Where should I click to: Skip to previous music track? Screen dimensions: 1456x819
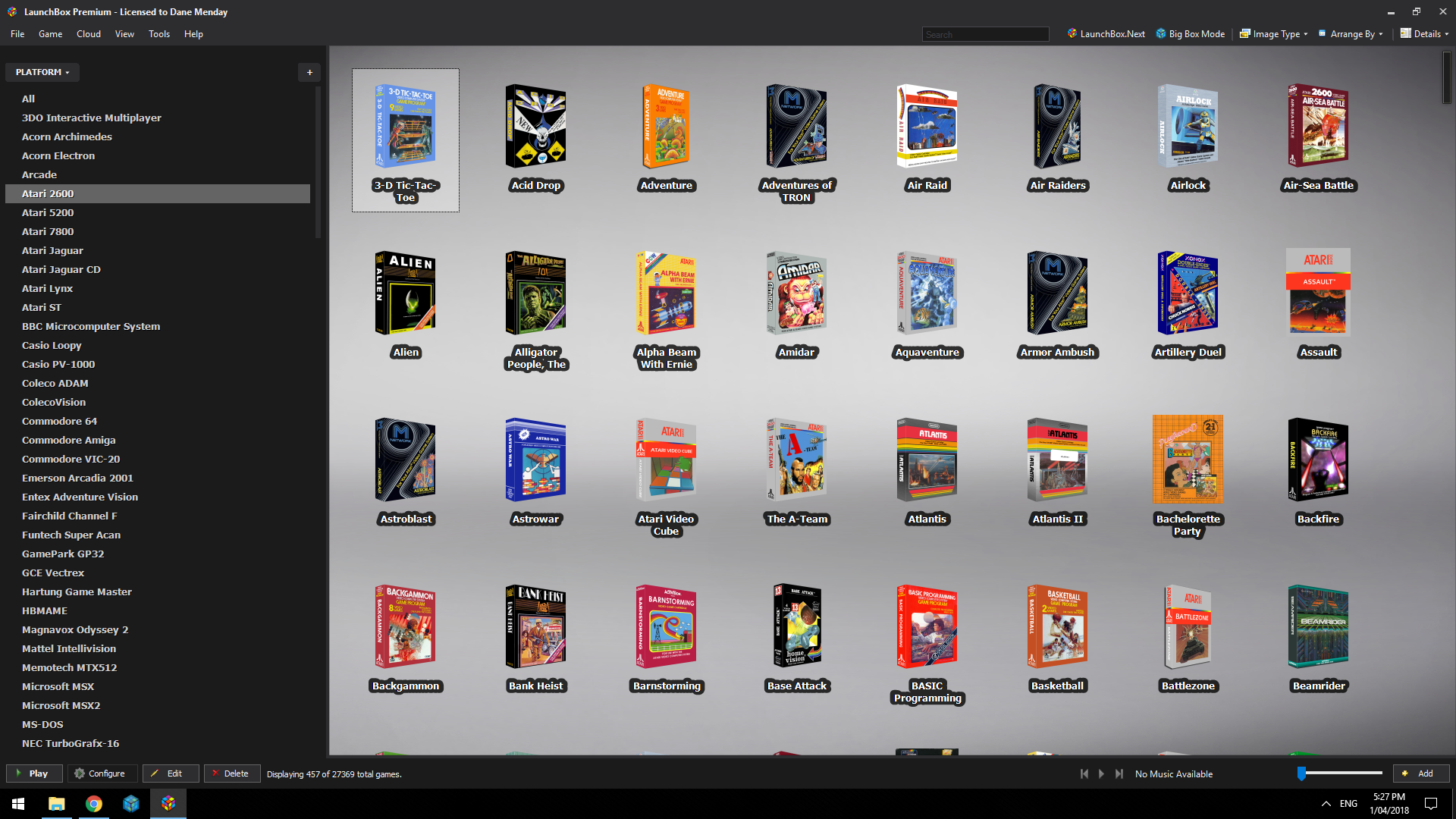[1084, 773]
